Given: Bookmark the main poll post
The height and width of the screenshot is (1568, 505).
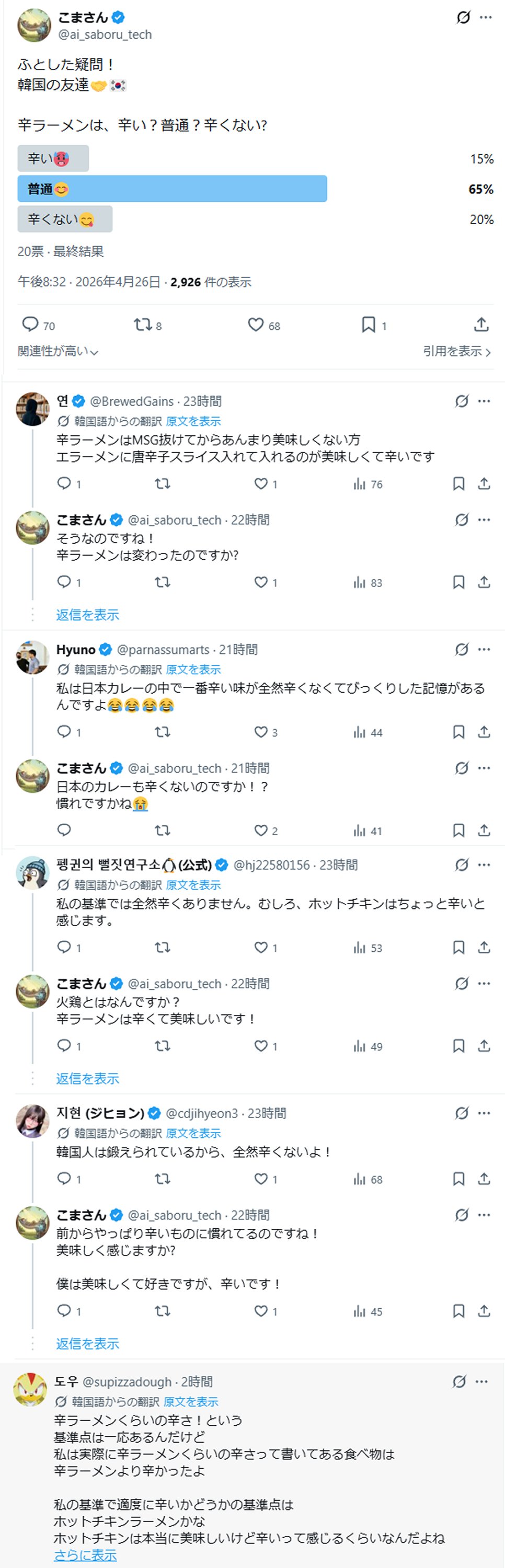Looking at the screenshot, I should 369,325.
